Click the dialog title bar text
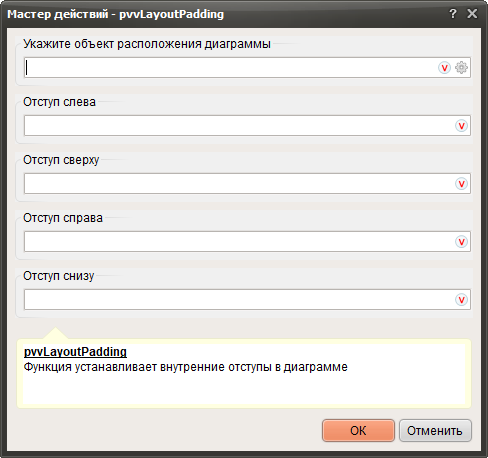Image resolution: width=488 pixels, height=458 pixels. pos(116,14)
